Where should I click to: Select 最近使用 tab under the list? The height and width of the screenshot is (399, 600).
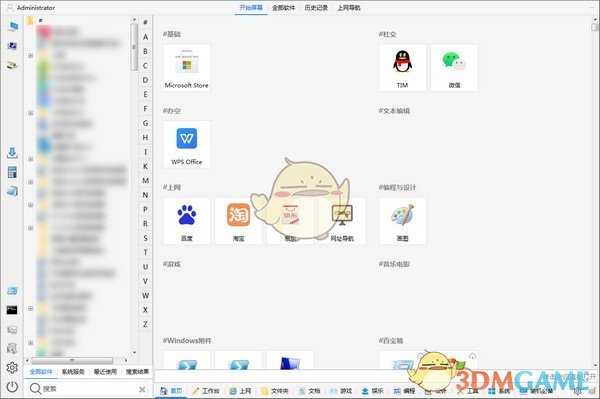click(105, 372)
